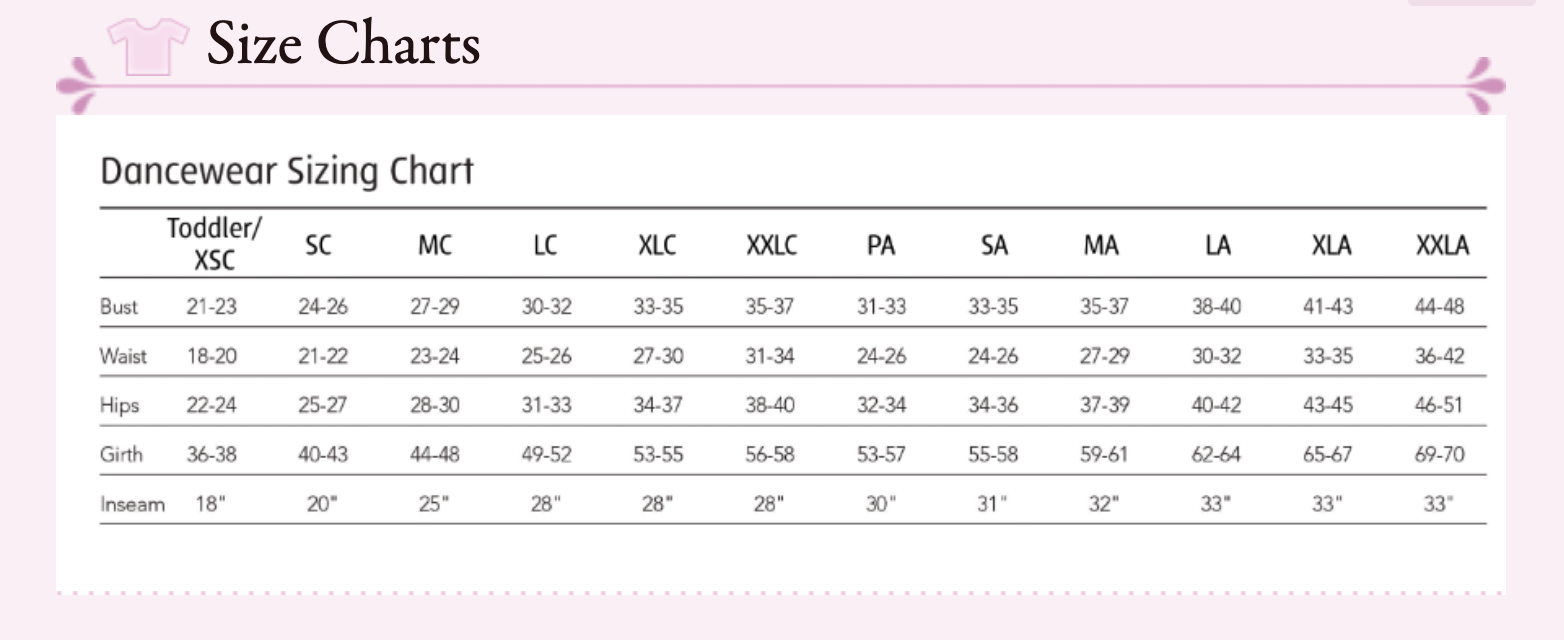This screenshot has width=1564, height=640.
Task: Click the PA column header
Action: (x=880, y=245)
